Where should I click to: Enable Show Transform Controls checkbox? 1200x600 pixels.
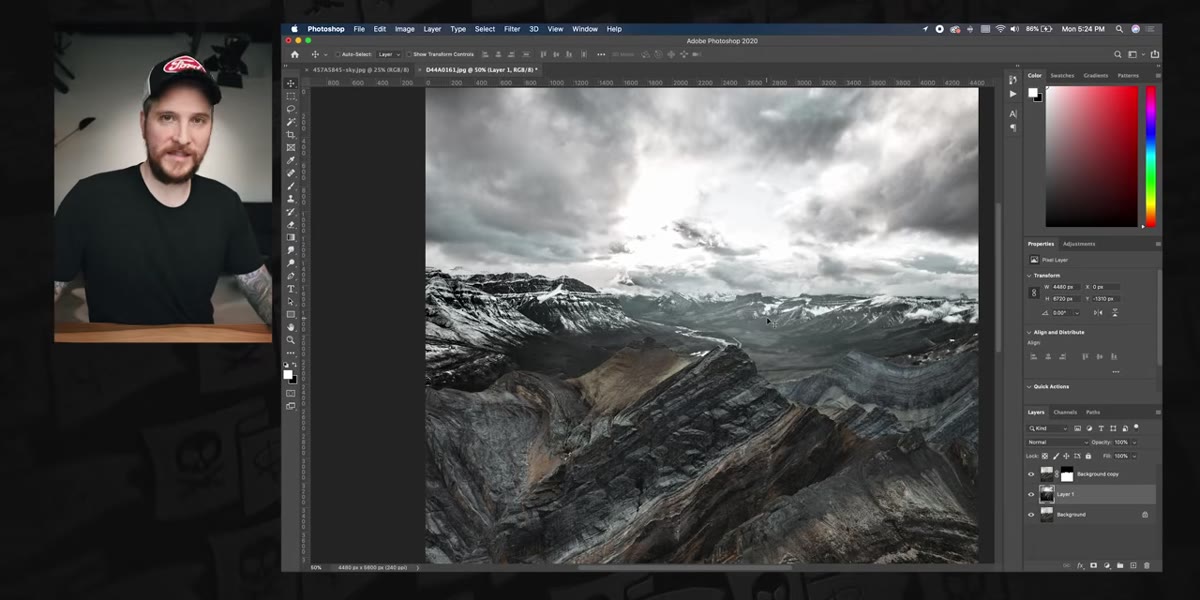tap(410, 54)
